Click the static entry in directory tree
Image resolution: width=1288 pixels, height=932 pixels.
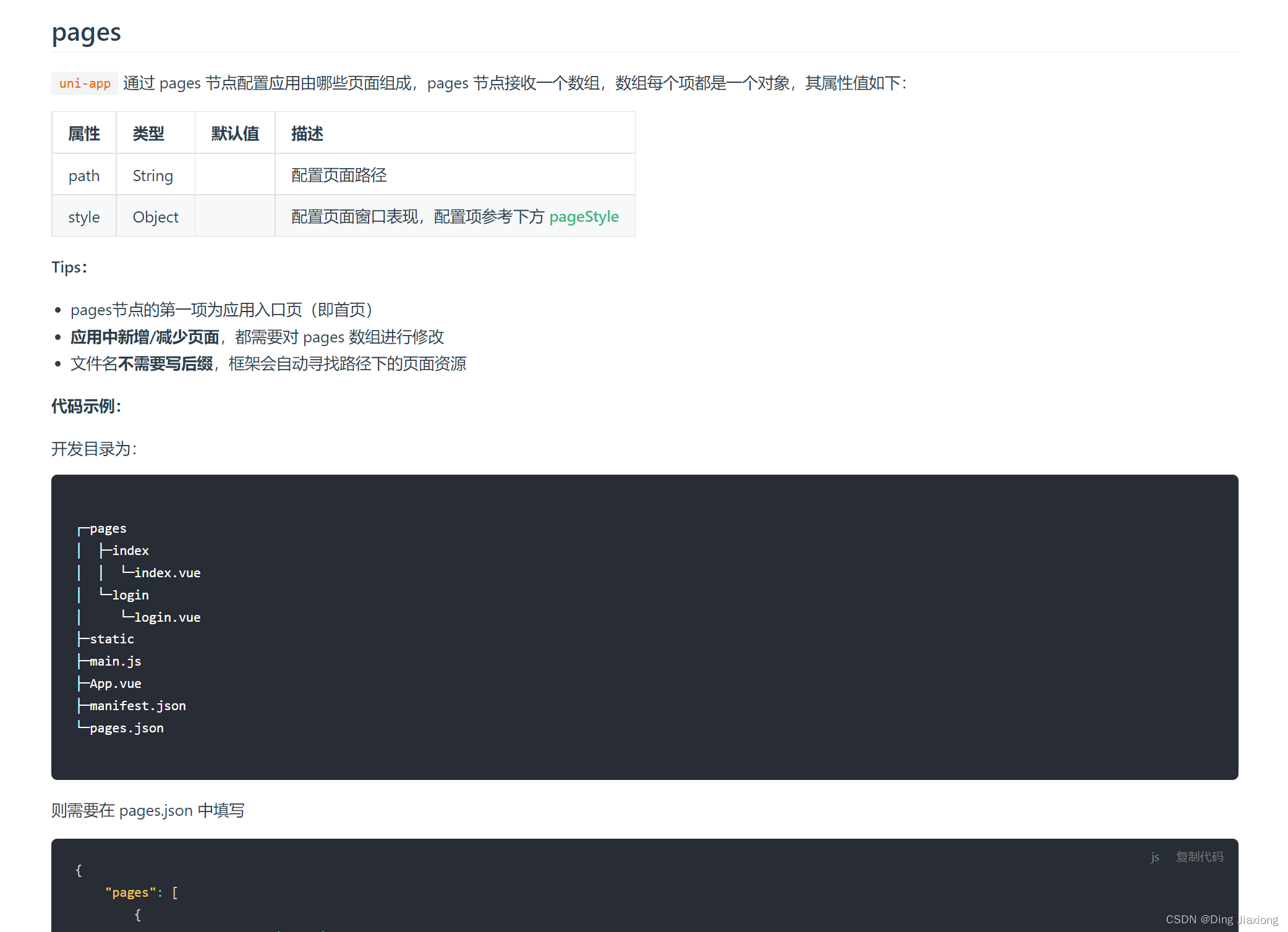click(111, 639)
